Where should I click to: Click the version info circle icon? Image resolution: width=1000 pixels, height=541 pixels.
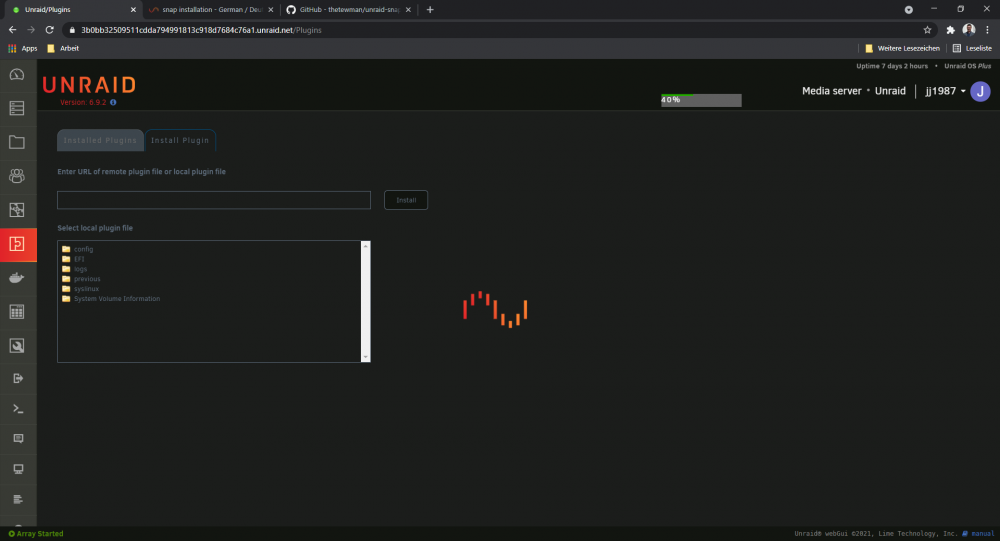(113, 102)
